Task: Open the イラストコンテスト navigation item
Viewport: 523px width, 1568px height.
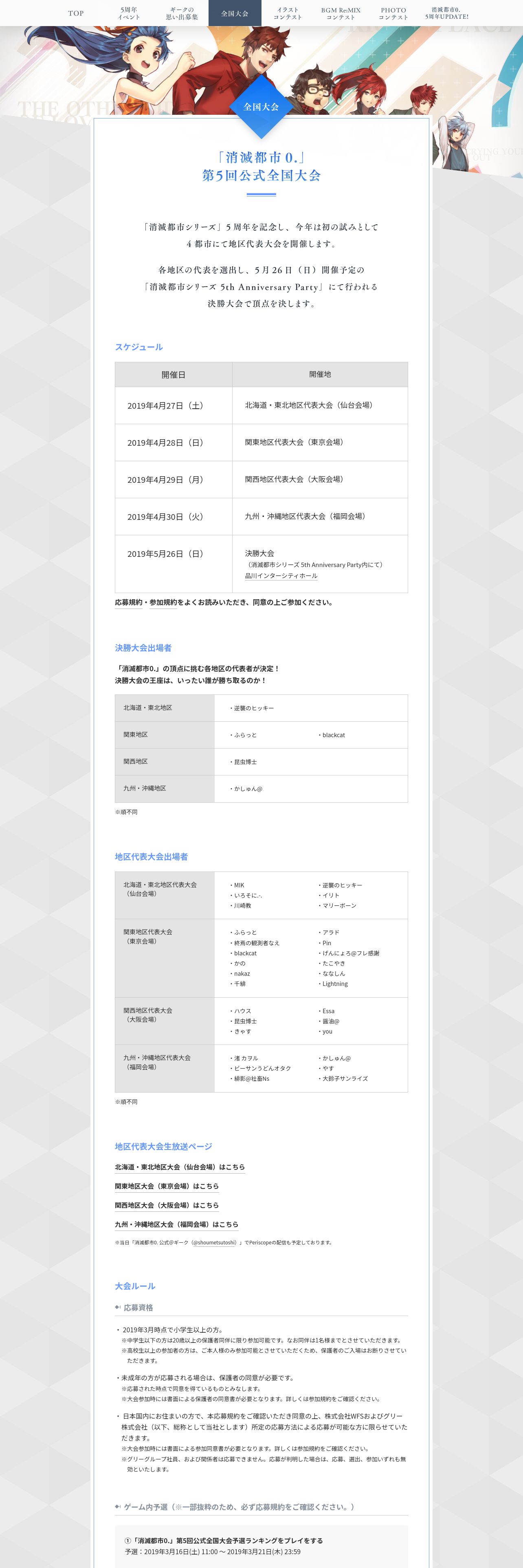Action: click(x=288, y=13)
